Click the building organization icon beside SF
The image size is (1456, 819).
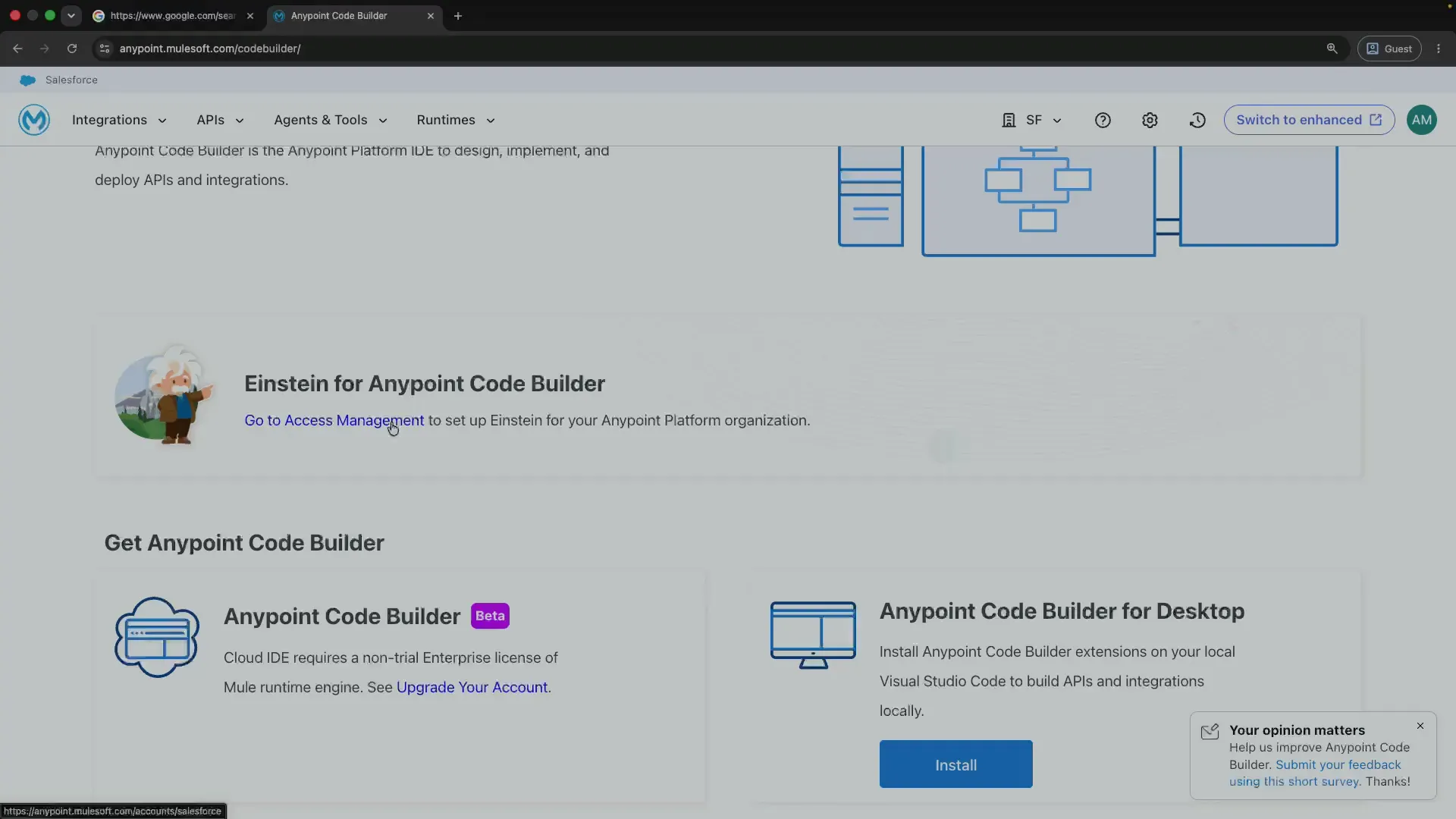pos(1009,120)
